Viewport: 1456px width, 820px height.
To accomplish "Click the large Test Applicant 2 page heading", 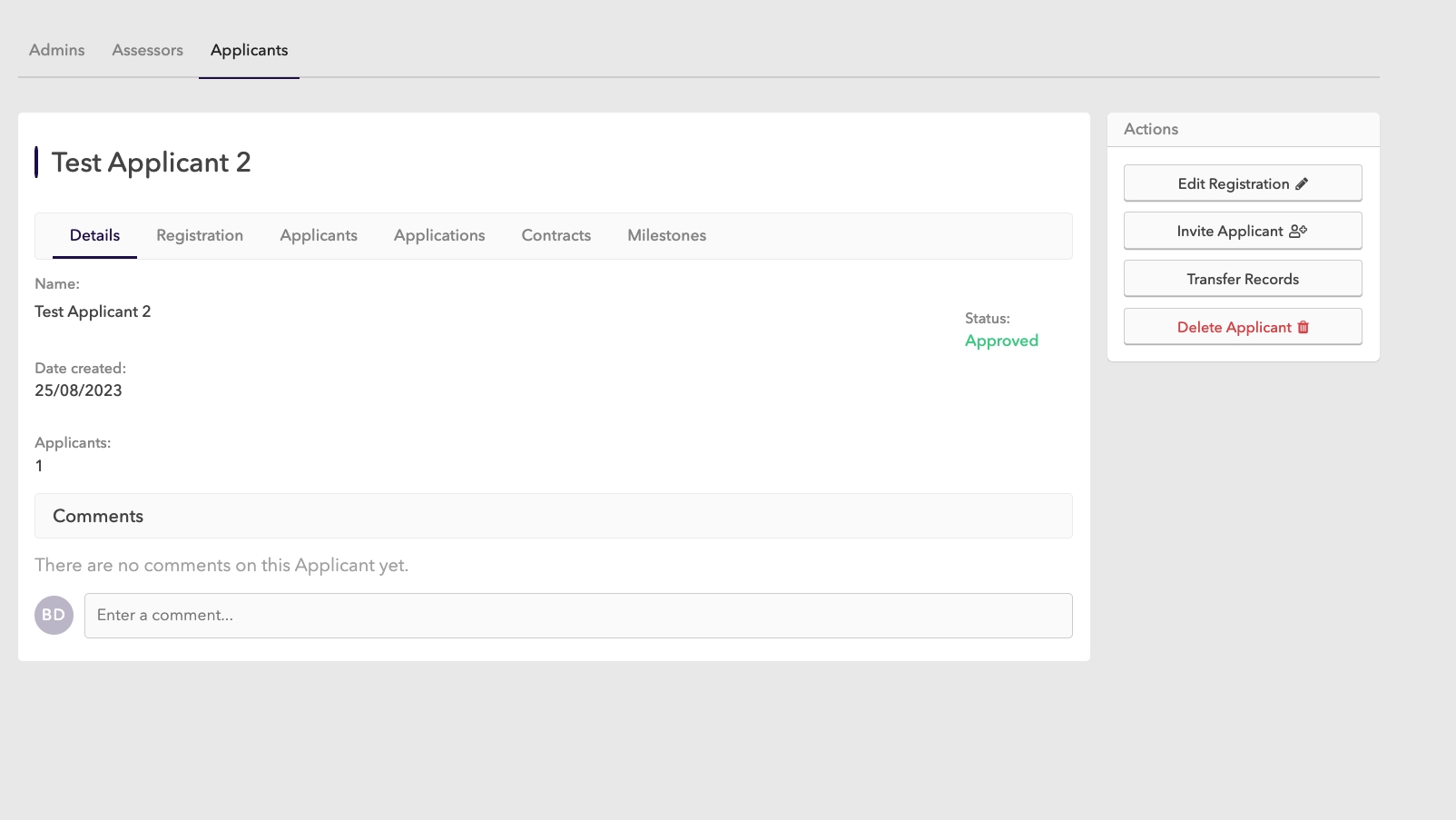I will tap(151, 163).
